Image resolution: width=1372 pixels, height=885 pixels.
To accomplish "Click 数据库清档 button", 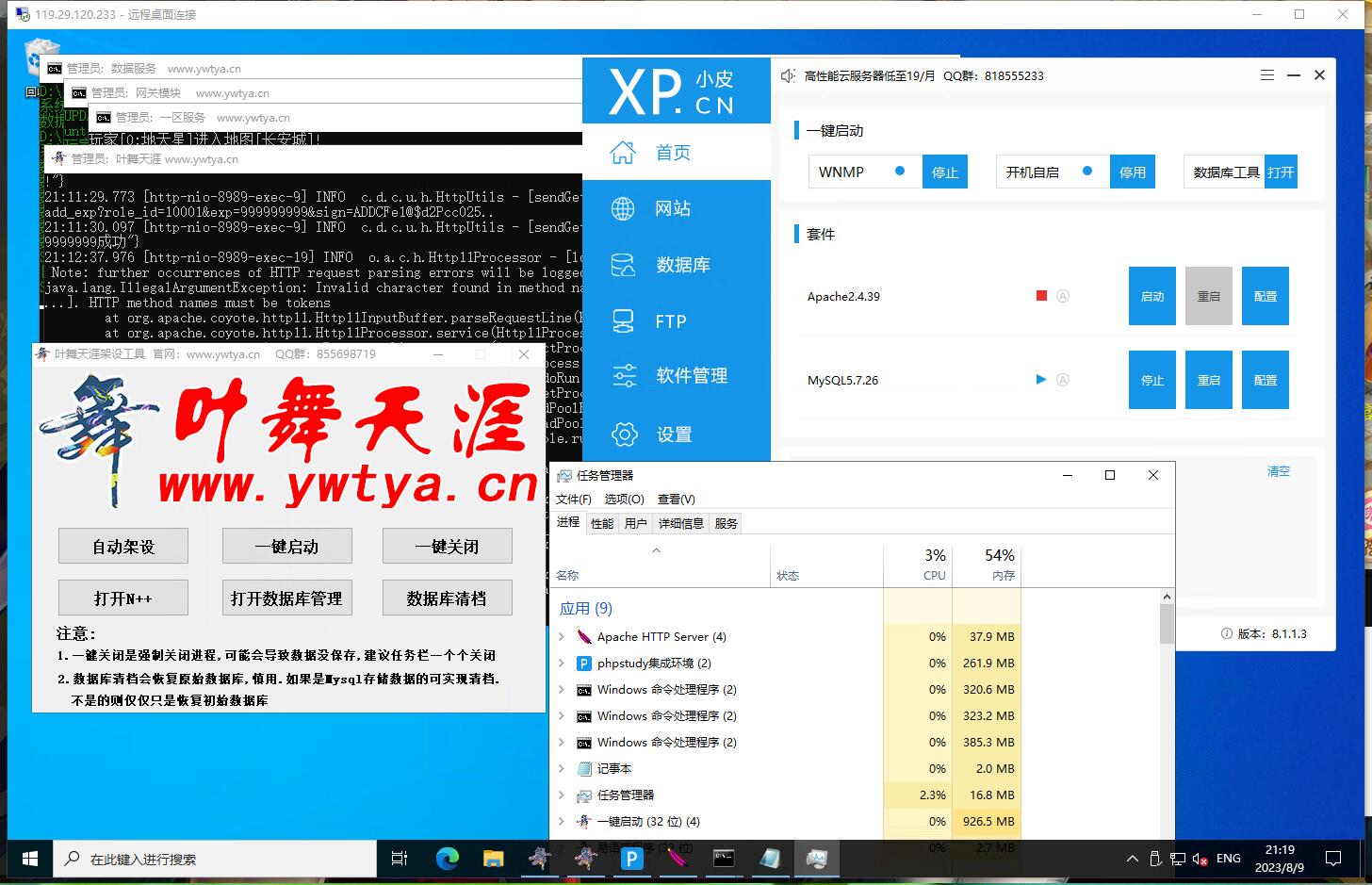I will click(448, 598).
